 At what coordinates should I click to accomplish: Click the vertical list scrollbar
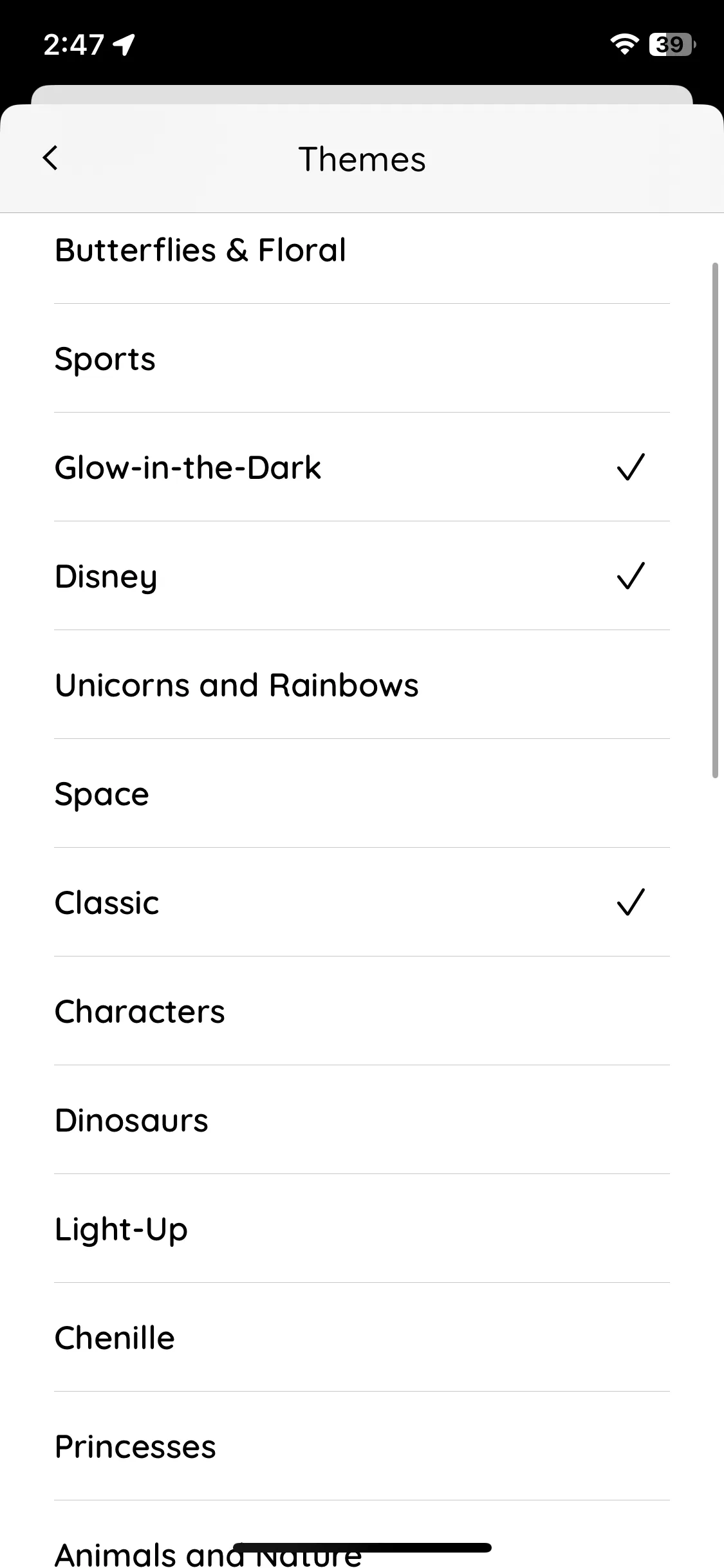click(715, 520)
